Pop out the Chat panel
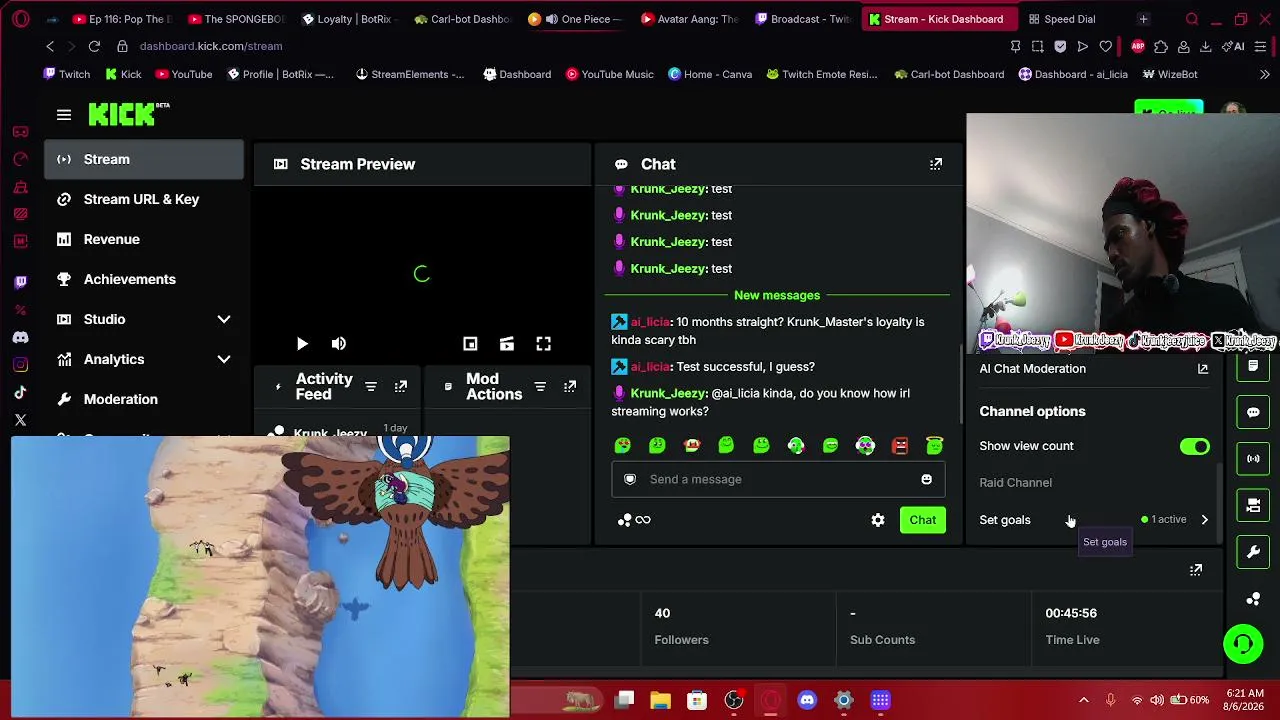This screenshot has height=720, width=1280. [936, 164]
